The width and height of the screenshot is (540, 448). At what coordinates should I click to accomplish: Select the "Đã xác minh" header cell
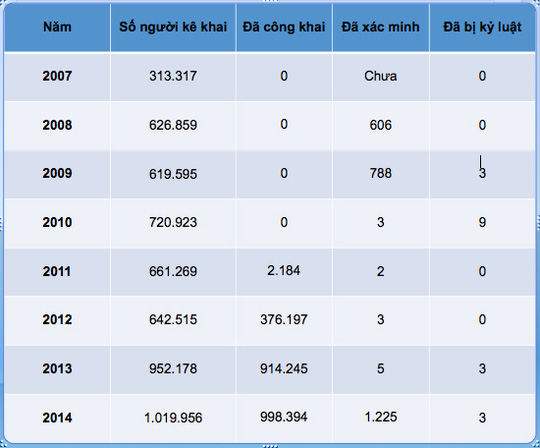coord(381,27)
